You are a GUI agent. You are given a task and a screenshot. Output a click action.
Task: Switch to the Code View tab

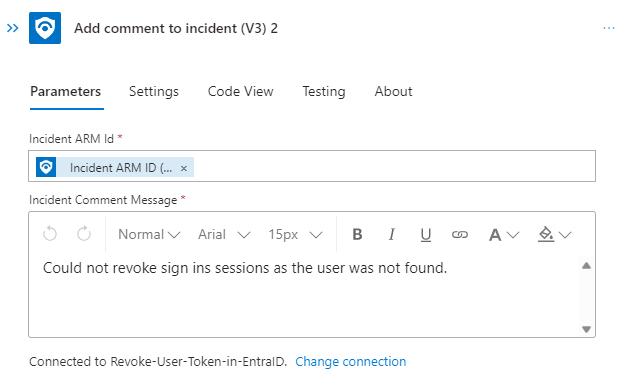[240, 91]
